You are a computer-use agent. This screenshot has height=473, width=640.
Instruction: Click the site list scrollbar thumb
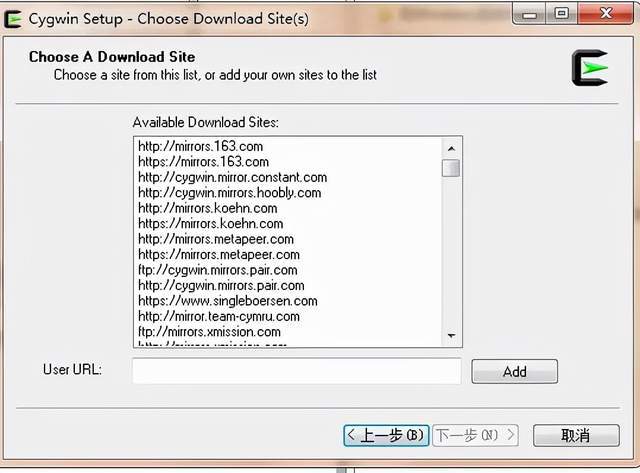(x=451, y=168)
